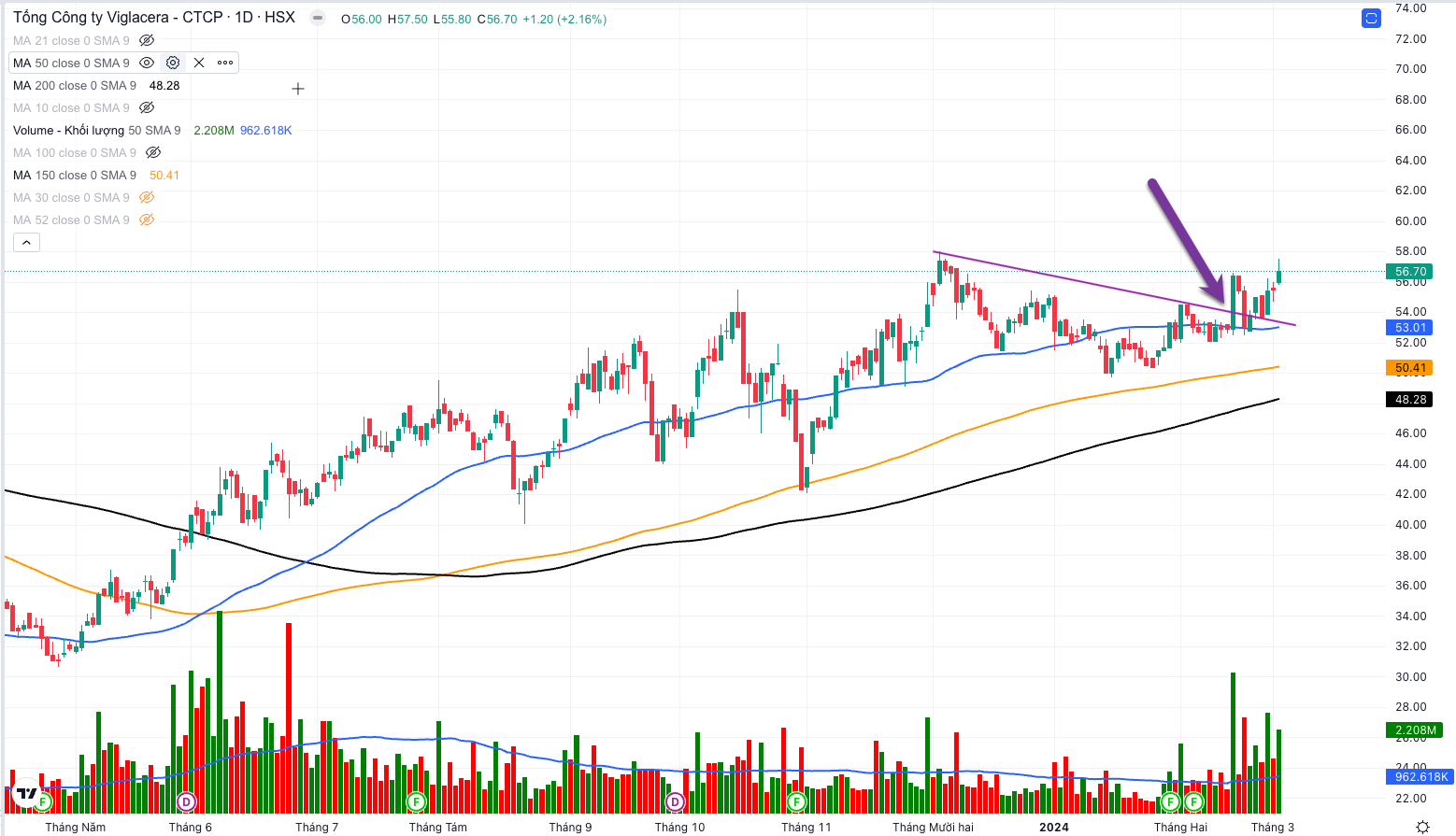Image resolution: width=1456 pixels, height=836 pixels.
Task: Click the blue volume MA label 962.618K on axis
Action: point(1420,776)
